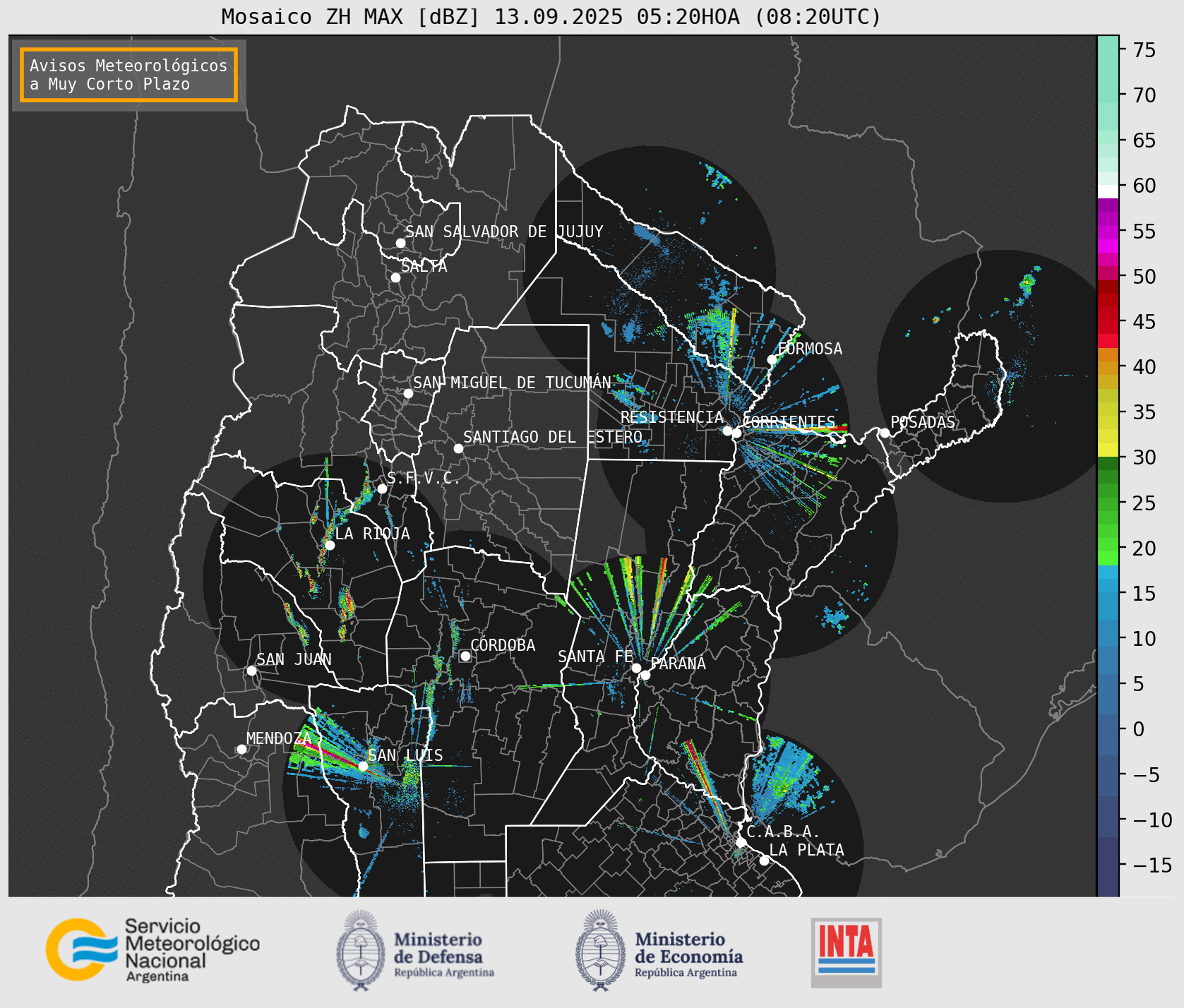Click the Paraná city dot
Screen dimensions: 1184x1008
[645, 675]
